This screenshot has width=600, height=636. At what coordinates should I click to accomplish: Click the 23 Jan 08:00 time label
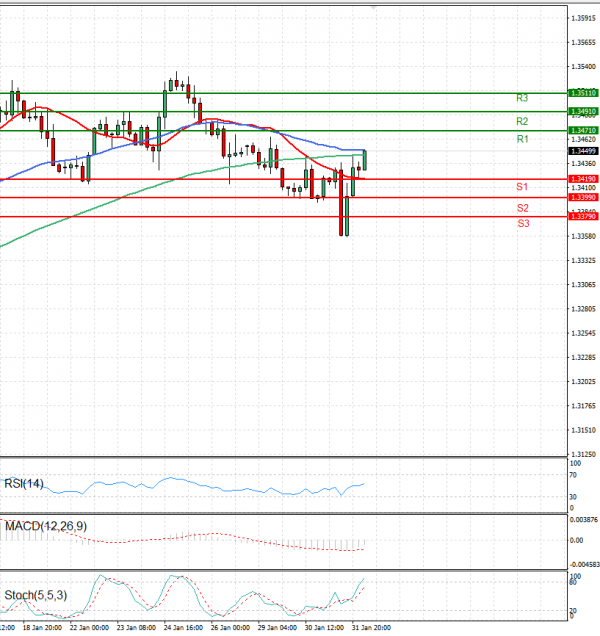[x=136, y=628]
